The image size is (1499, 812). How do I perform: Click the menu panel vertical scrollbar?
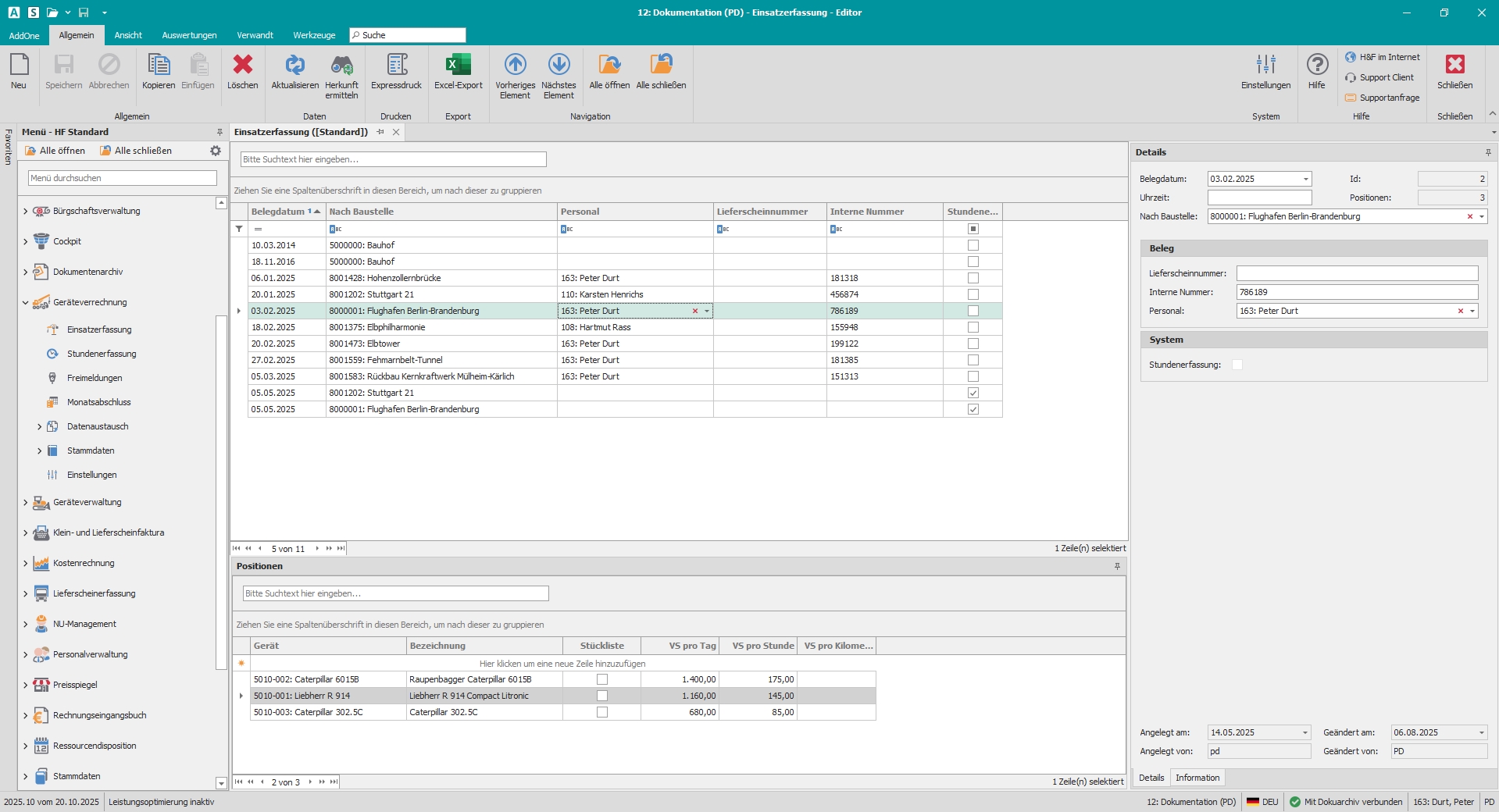(x=221, y=492)
